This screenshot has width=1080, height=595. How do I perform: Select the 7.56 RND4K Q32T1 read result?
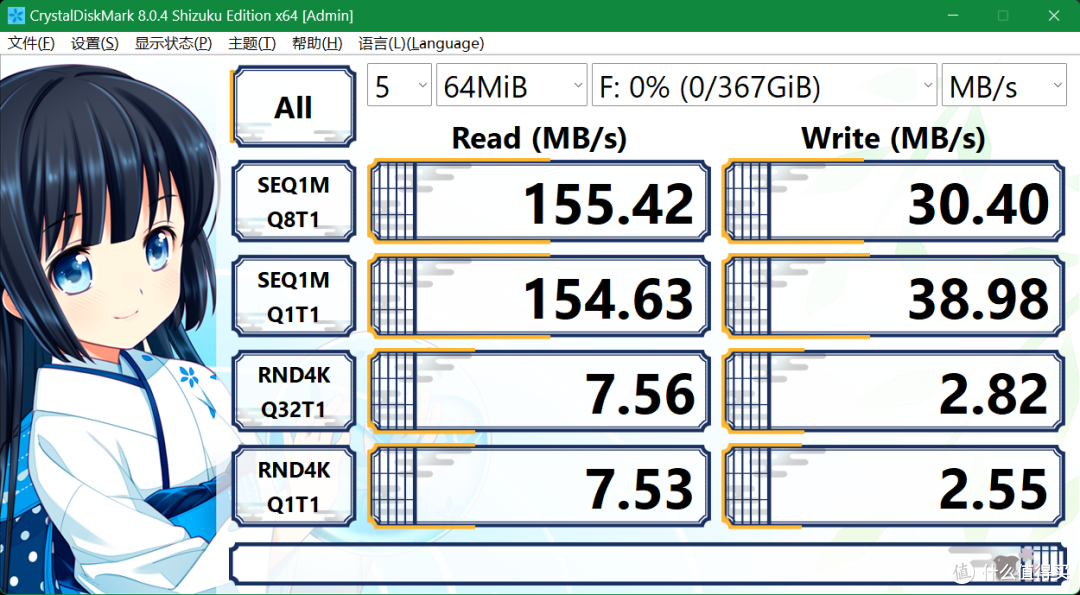coord(539,391)
